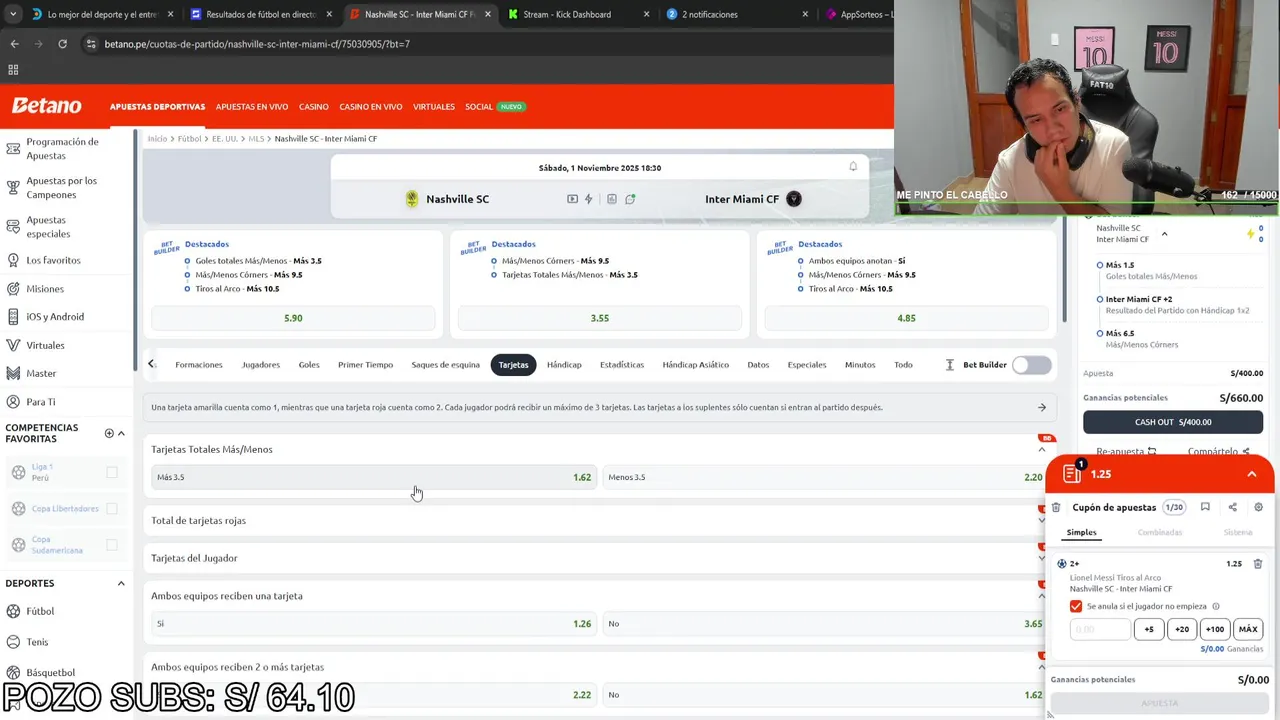The height and width of the screenshot is (720, 1280).
Task: Clear bet slip with trash icon beside Cupón
Action: click(x=1056, y=507)
